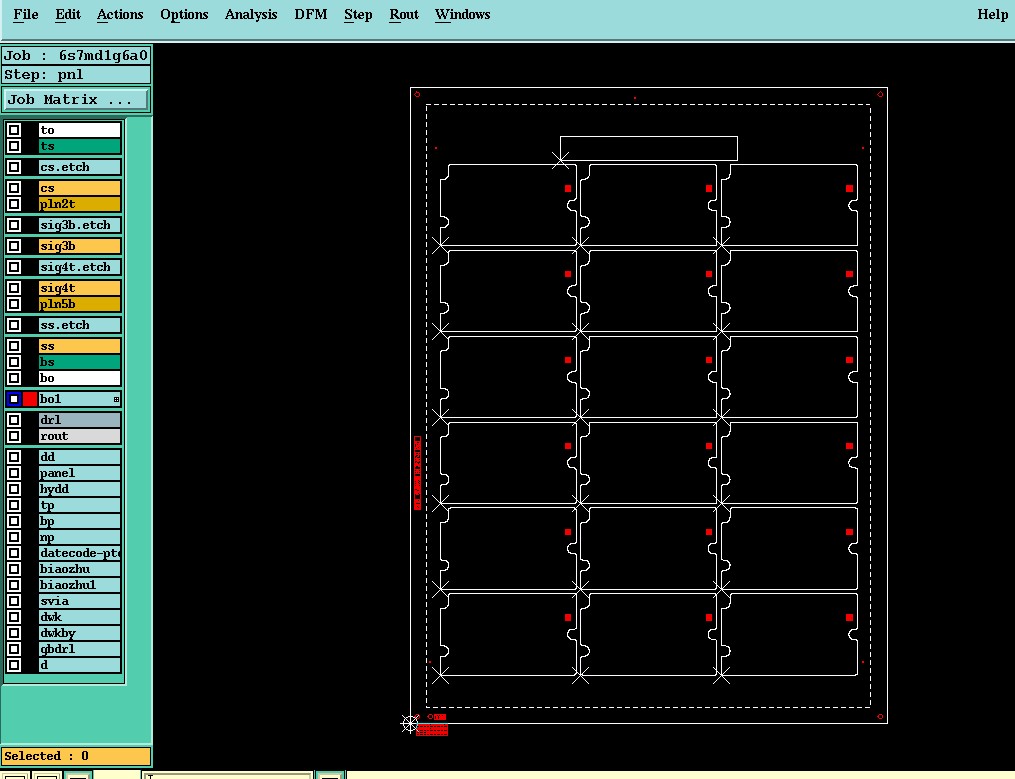The height and width of the screenshot is (779, 1015).
Task: Select the d layer name
Action: click(80, 665)
